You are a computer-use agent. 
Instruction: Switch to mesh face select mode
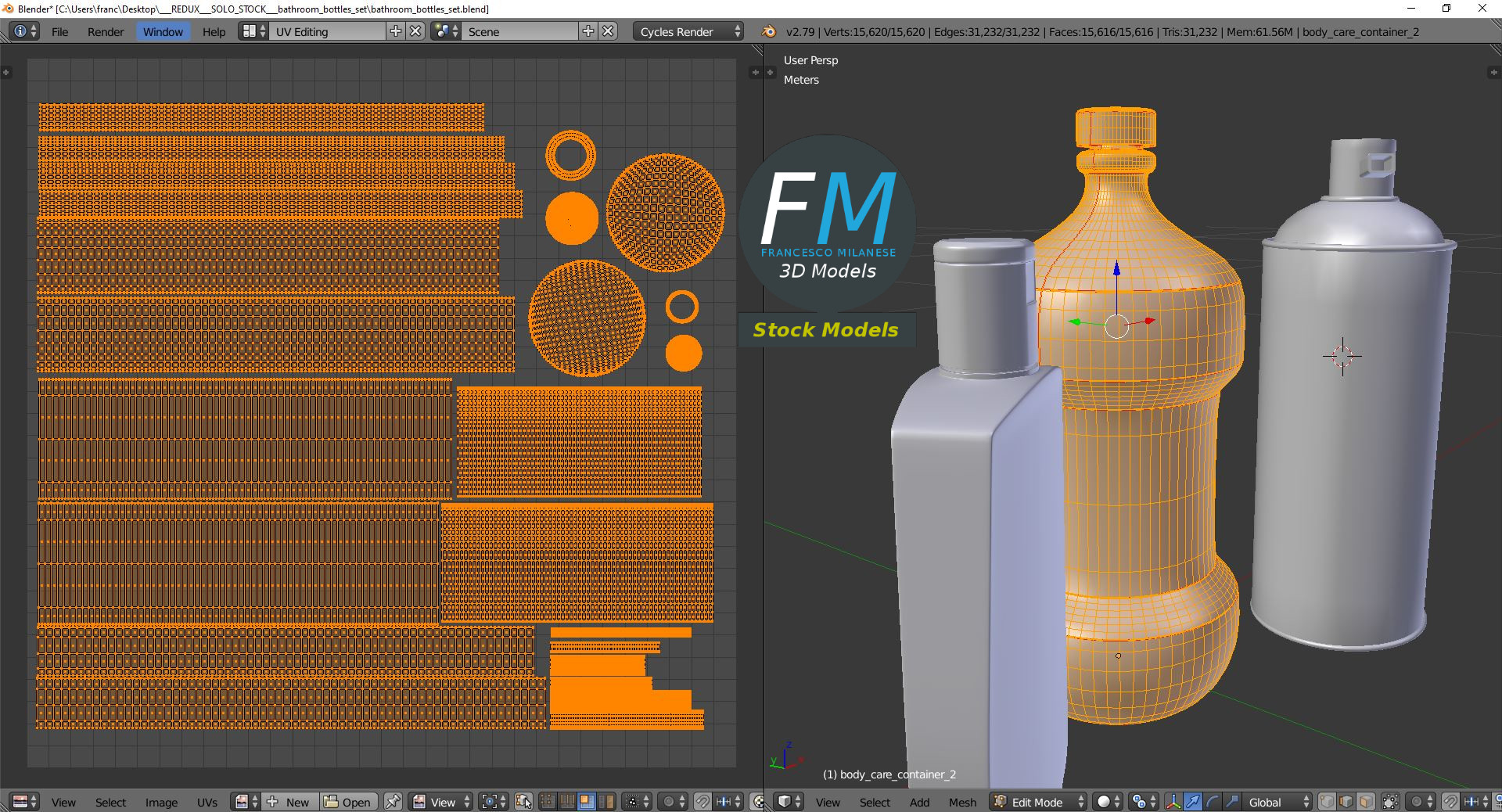[x=1365, y=802]
